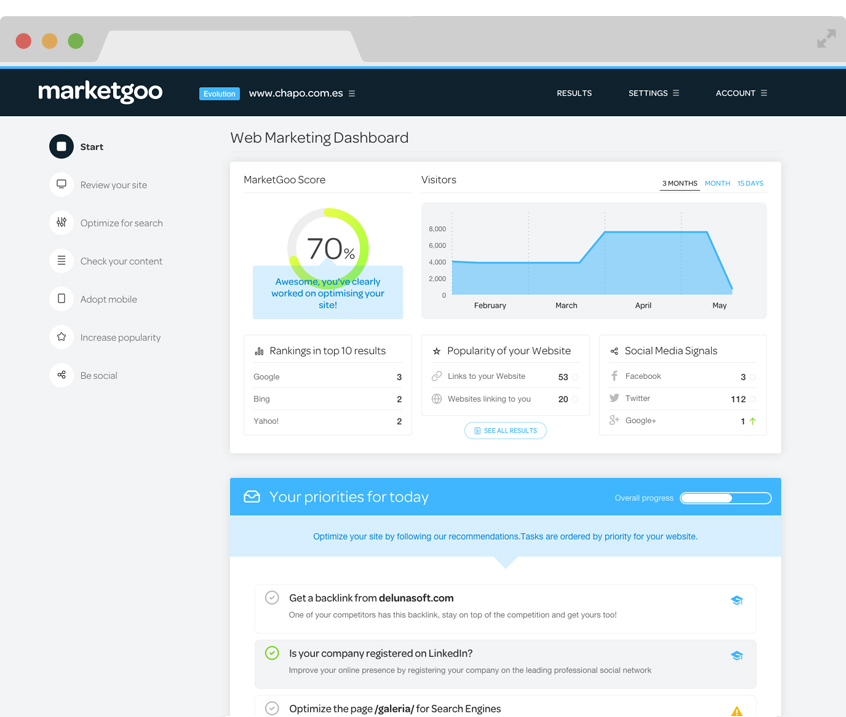Go to RESULTS in the top navigation
Image resolution: width=846 pixels, height=717 pixels.
[574, 93]
